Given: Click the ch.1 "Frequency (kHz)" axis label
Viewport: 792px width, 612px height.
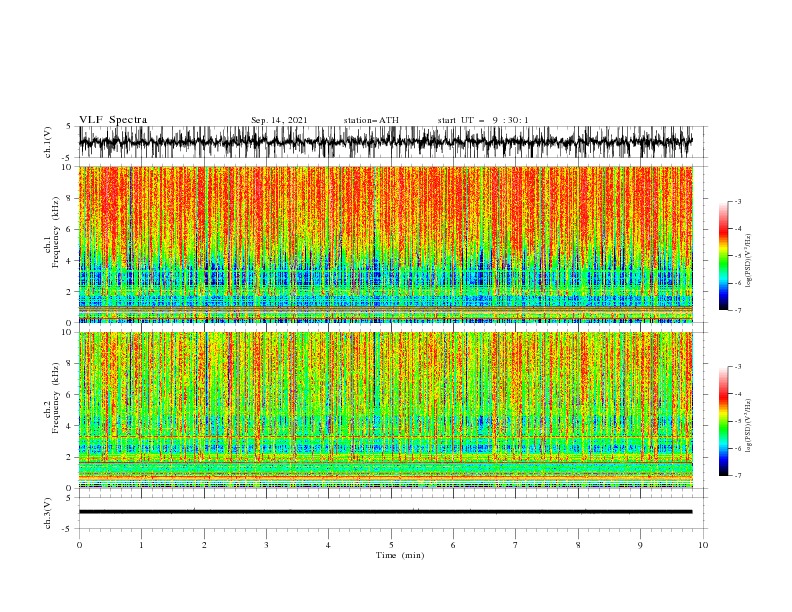Looking at the screenshot, I should click(56, 233).
